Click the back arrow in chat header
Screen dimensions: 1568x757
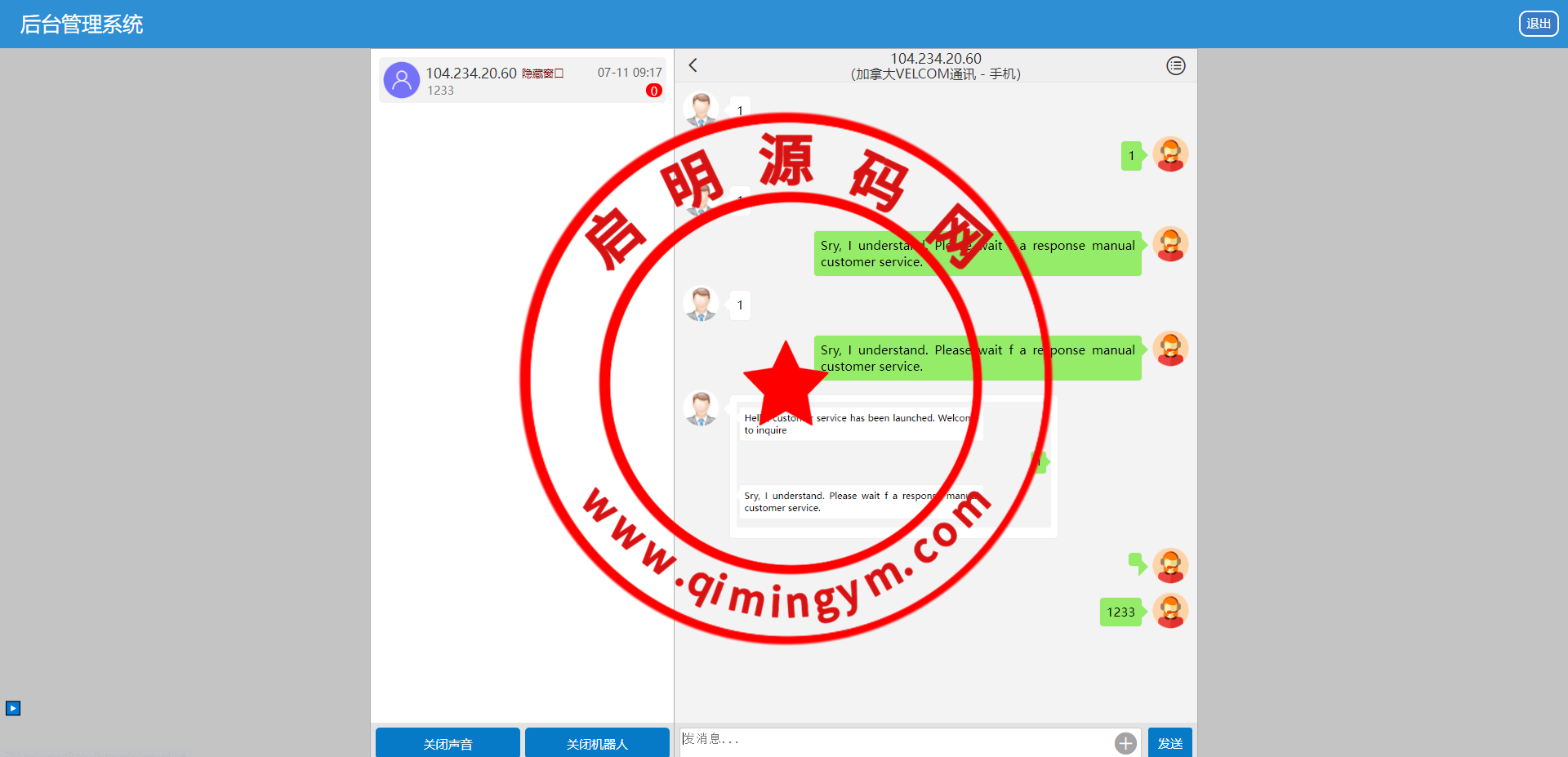pyautogui.click(x=693, y=65)
